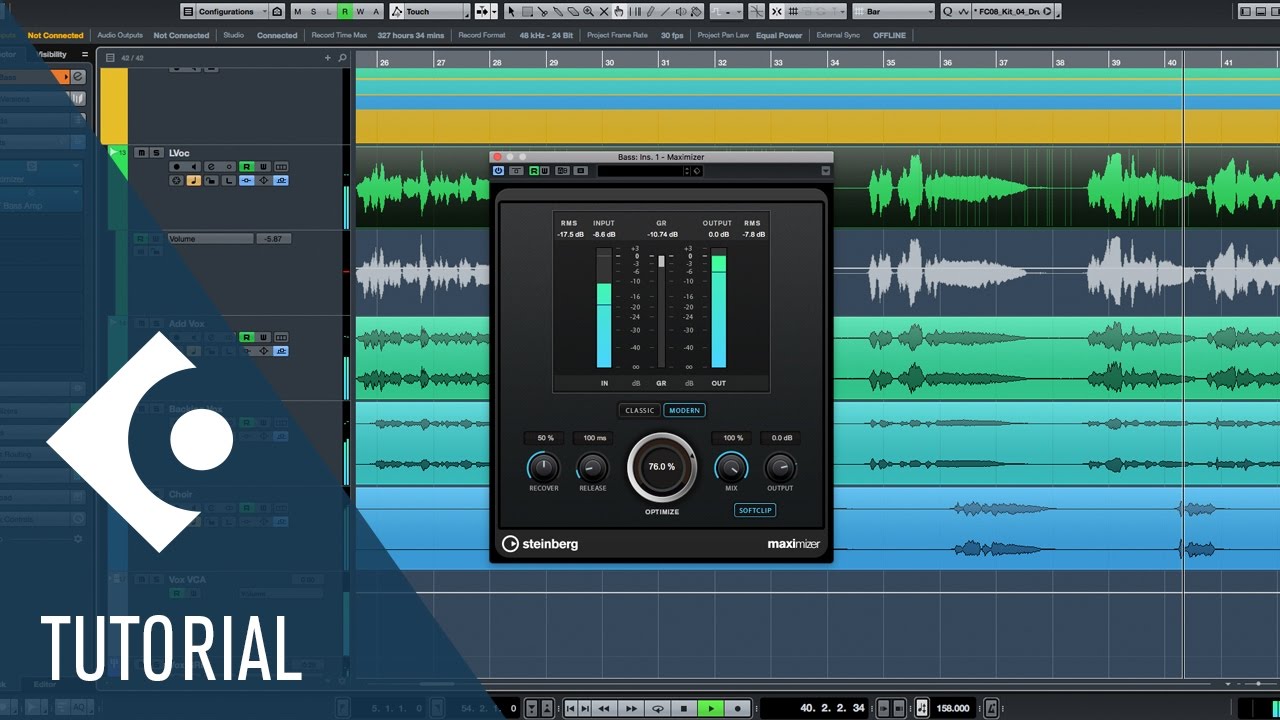1280x720 pixels.
Task: Click the add track plus icon
Action: point(327,58)
